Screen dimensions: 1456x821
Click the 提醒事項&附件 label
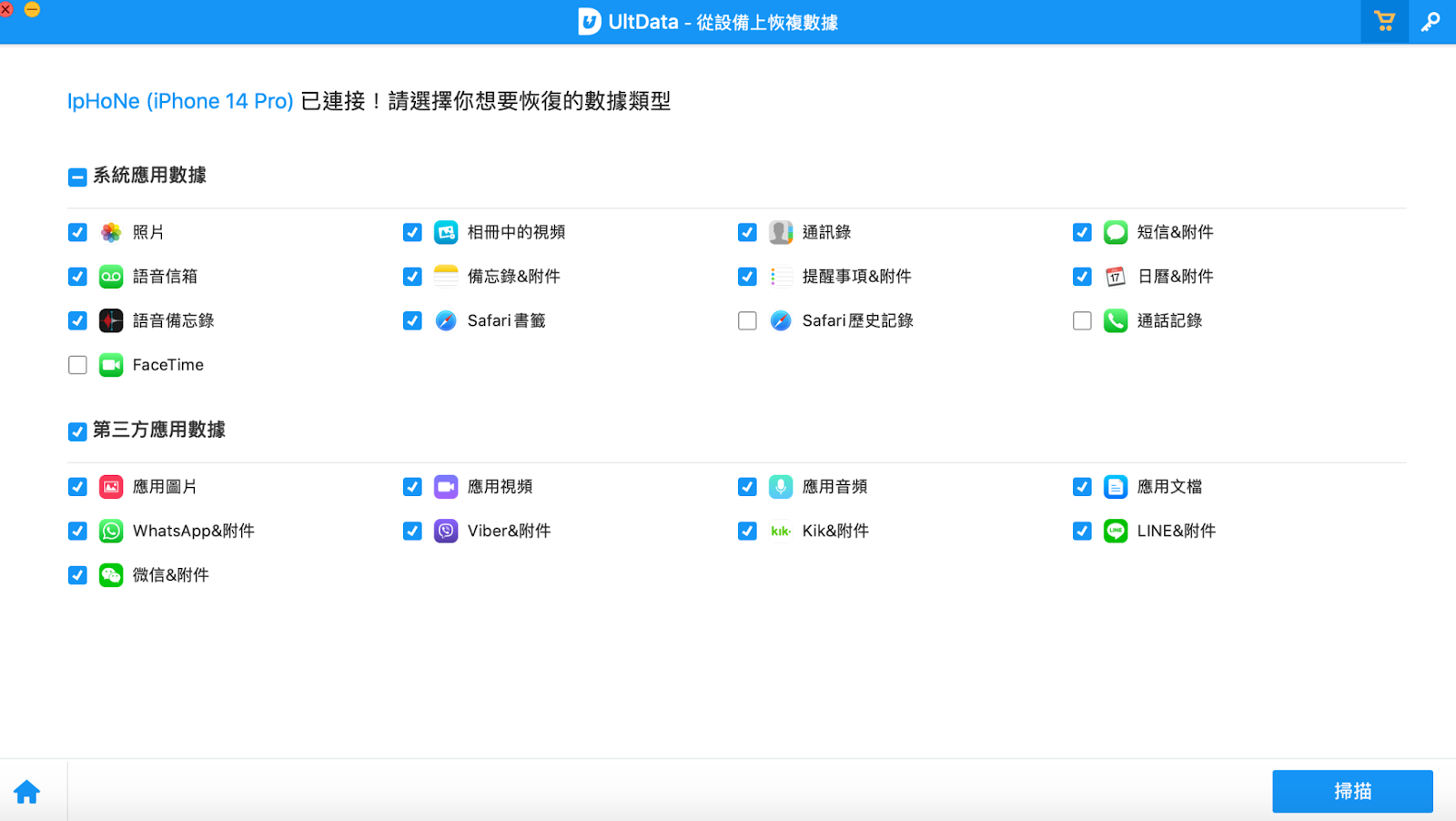coord(856,277)
